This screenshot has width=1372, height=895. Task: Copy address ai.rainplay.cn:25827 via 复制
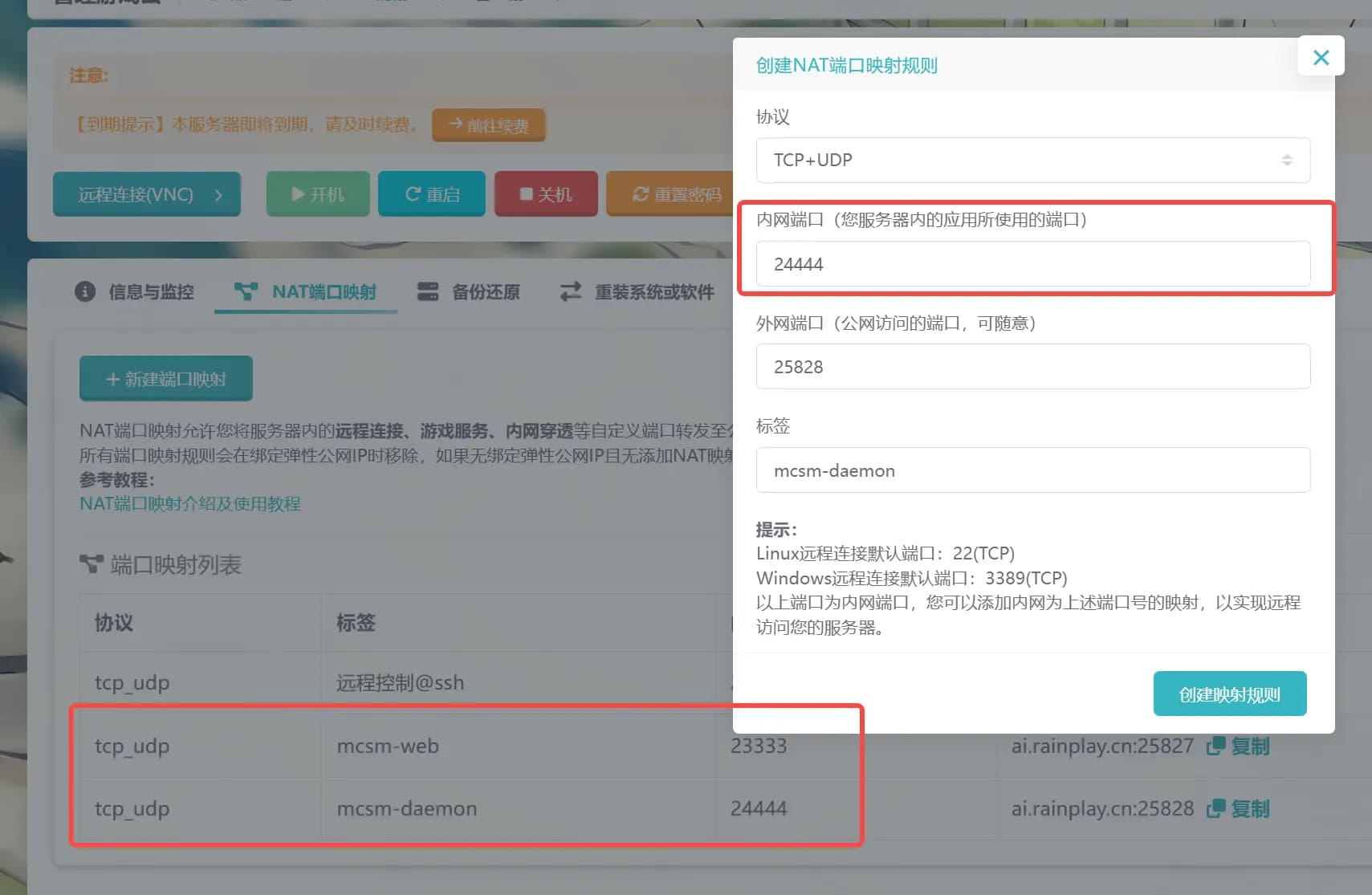pos(1239,746)
